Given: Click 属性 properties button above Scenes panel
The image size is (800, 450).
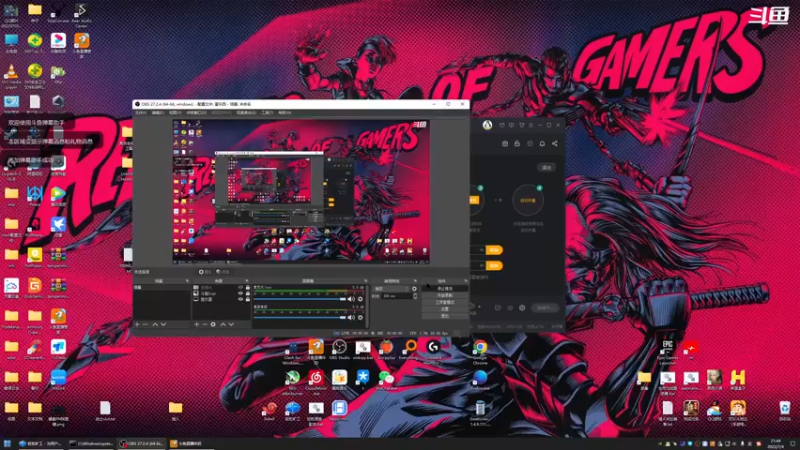Looking at the screenshot, I should coord(205,272).
